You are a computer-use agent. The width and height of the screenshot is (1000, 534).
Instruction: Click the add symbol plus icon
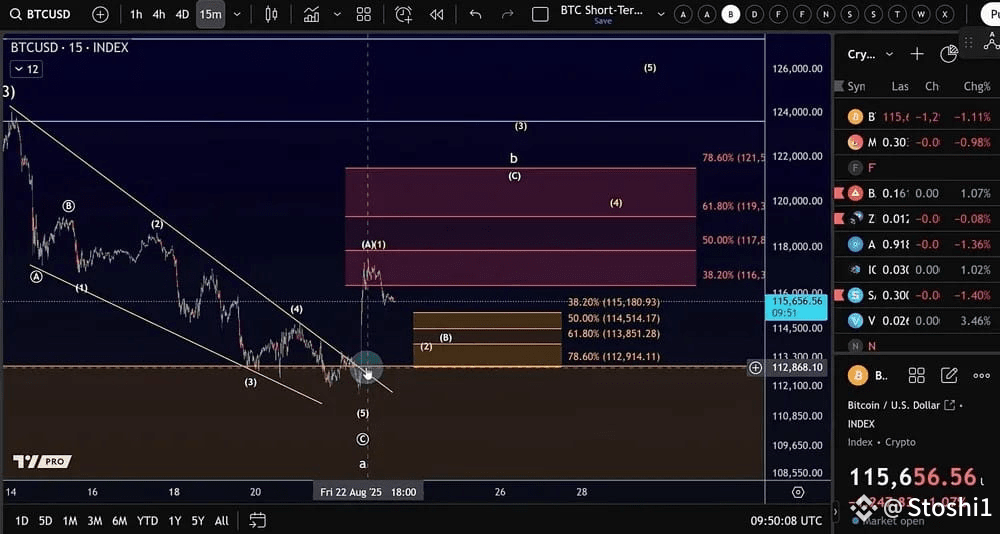point(100,14)
